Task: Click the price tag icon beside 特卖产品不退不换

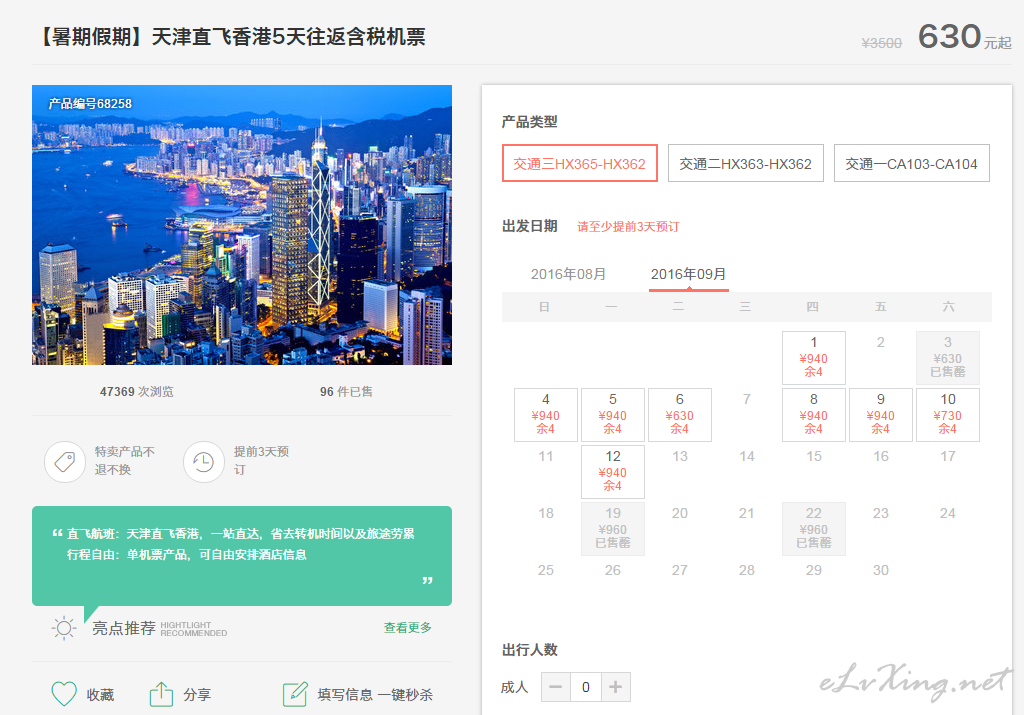Action: [65, 462]
